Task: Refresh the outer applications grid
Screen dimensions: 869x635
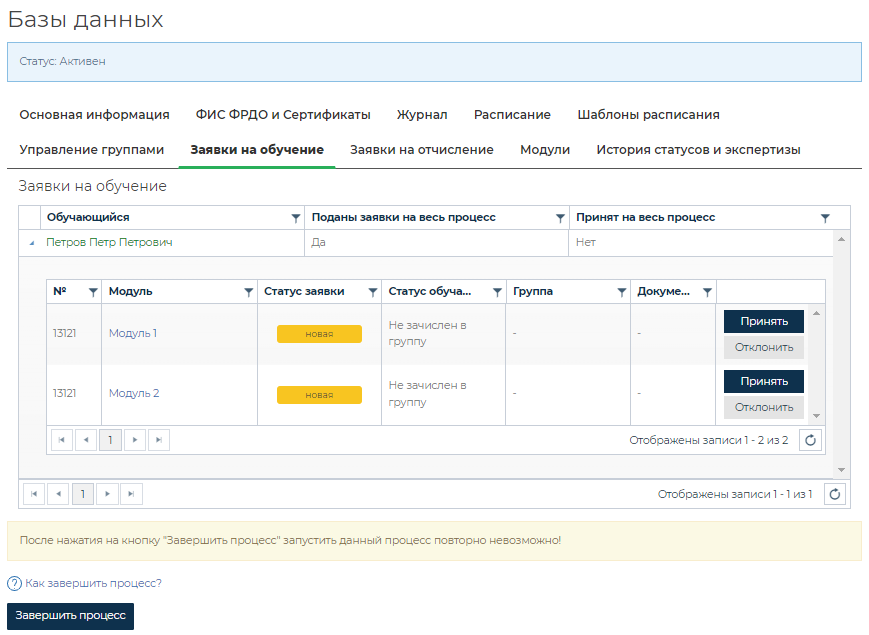Action: click(x=837, y=494)
